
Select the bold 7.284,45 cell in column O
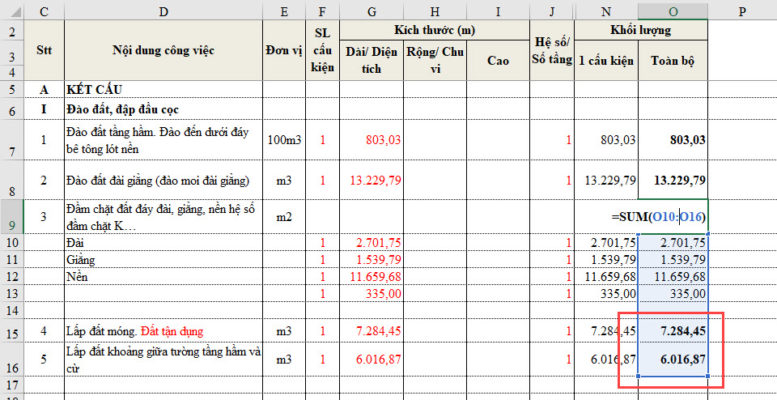(673, 330)
